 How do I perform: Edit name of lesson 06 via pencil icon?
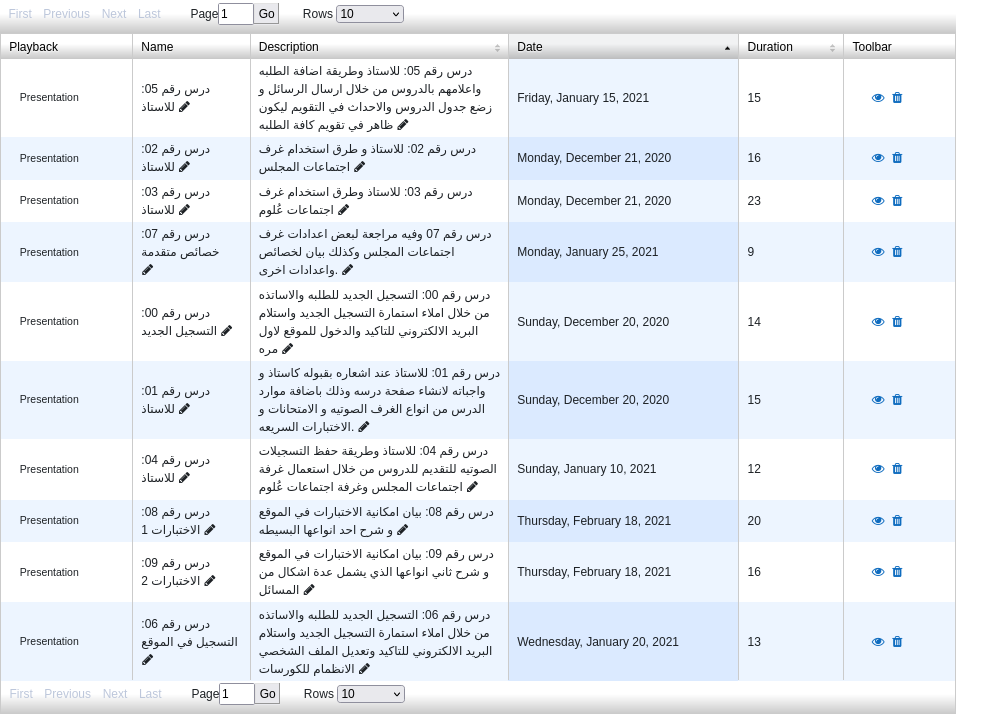coord(147,660)
